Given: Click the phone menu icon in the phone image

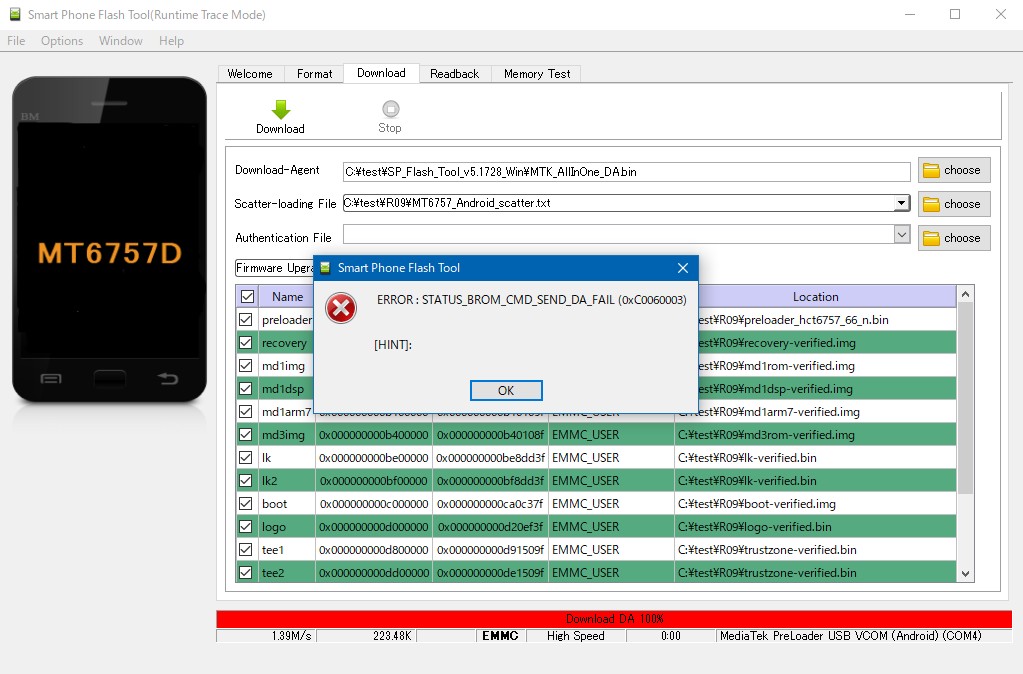Looking at the screenshot, I should tap(51, 378).
